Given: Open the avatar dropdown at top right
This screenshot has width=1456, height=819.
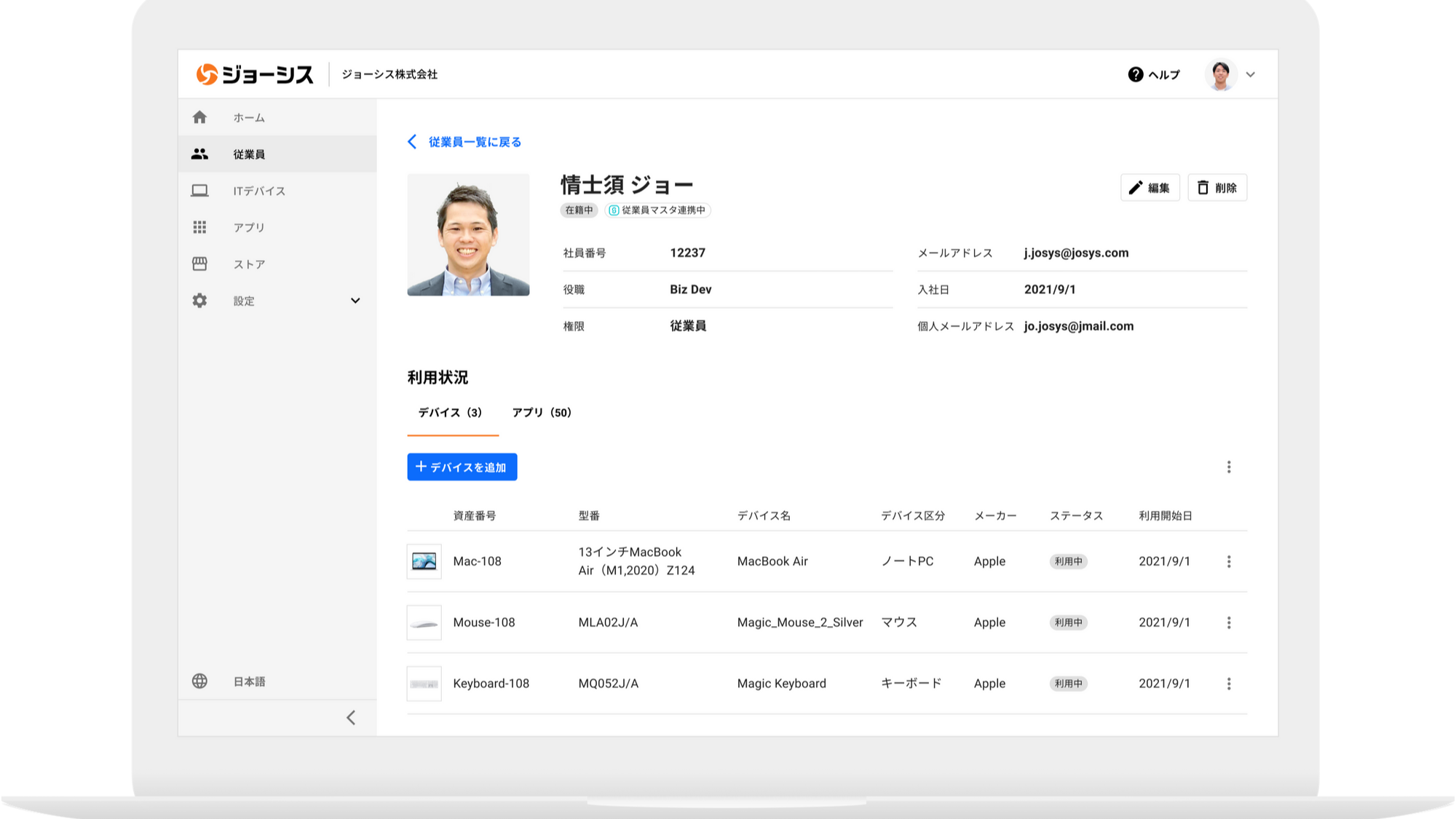Looking at the screenshot, I should [x=1222, y=74].
